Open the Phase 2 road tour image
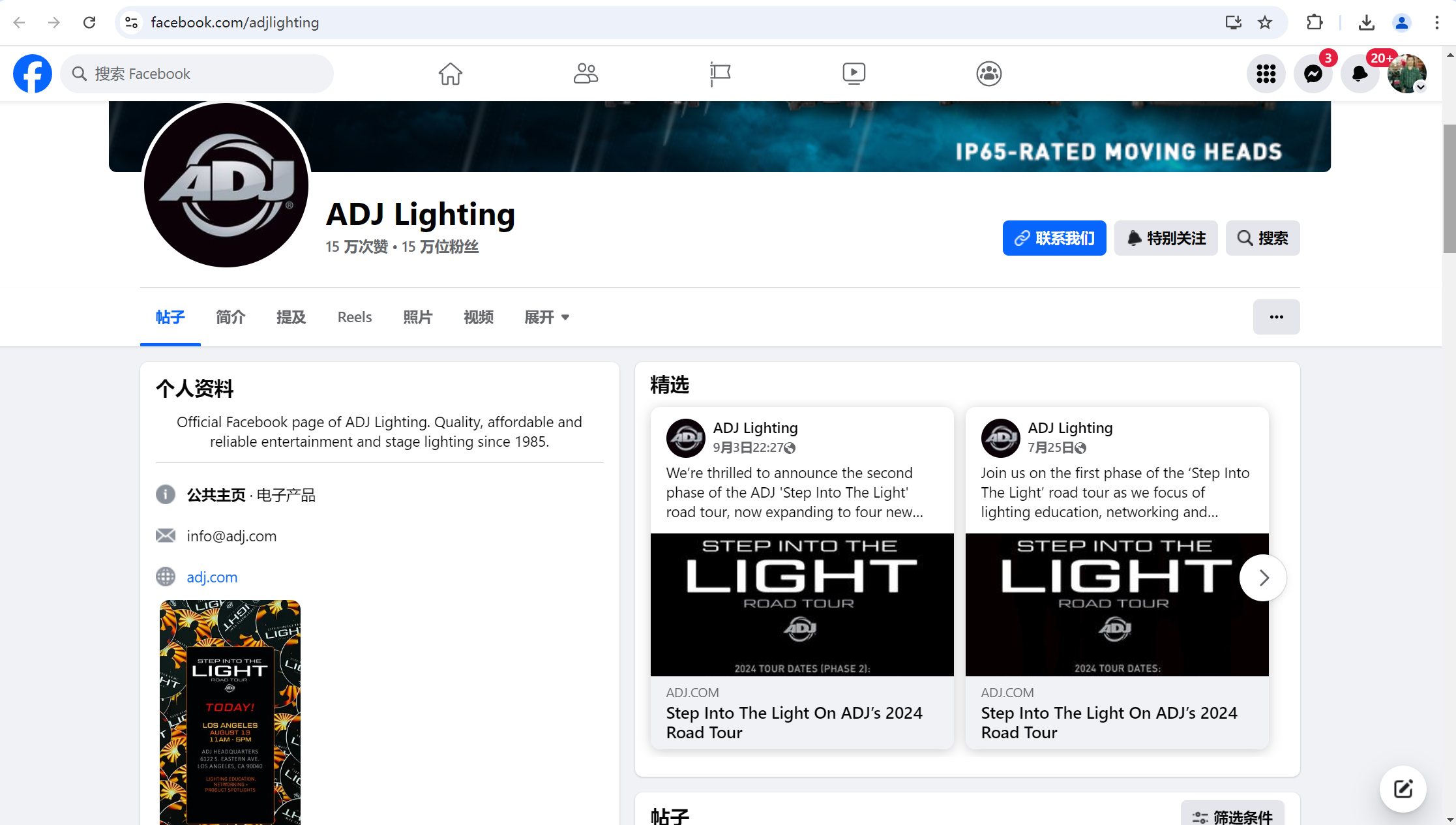This screenshot has height=825, width=1456. click(802, 605)
